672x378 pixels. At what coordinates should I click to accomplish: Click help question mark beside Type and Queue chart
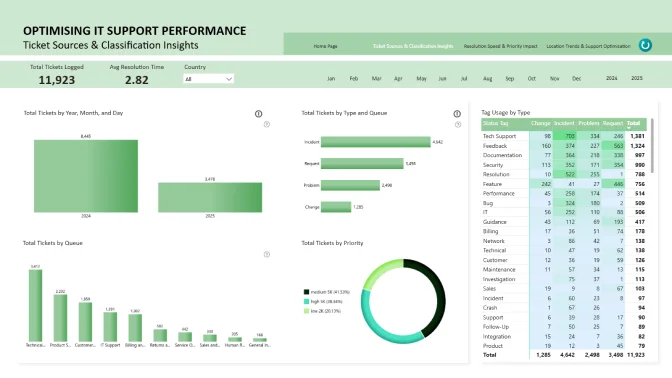[458, 125]
